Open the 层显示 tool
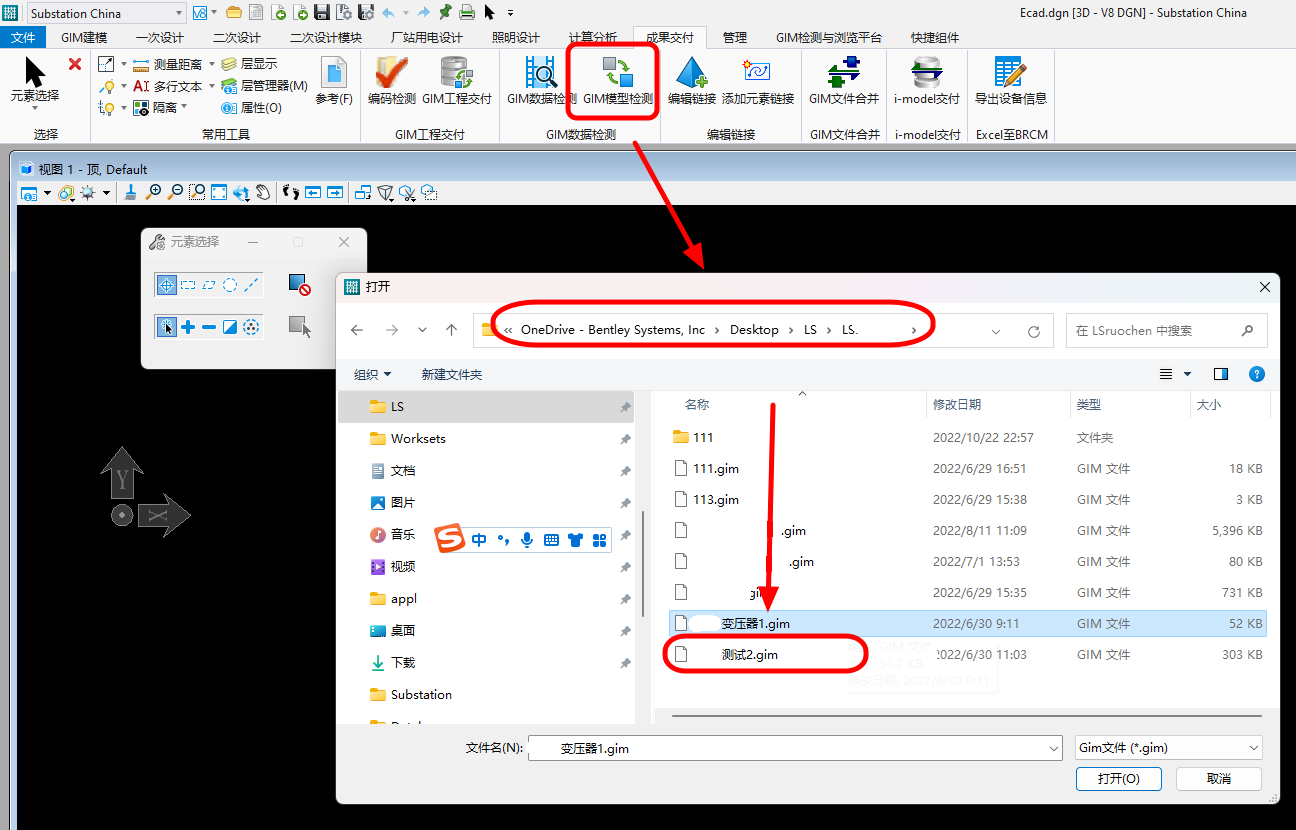 pos(249,64)
